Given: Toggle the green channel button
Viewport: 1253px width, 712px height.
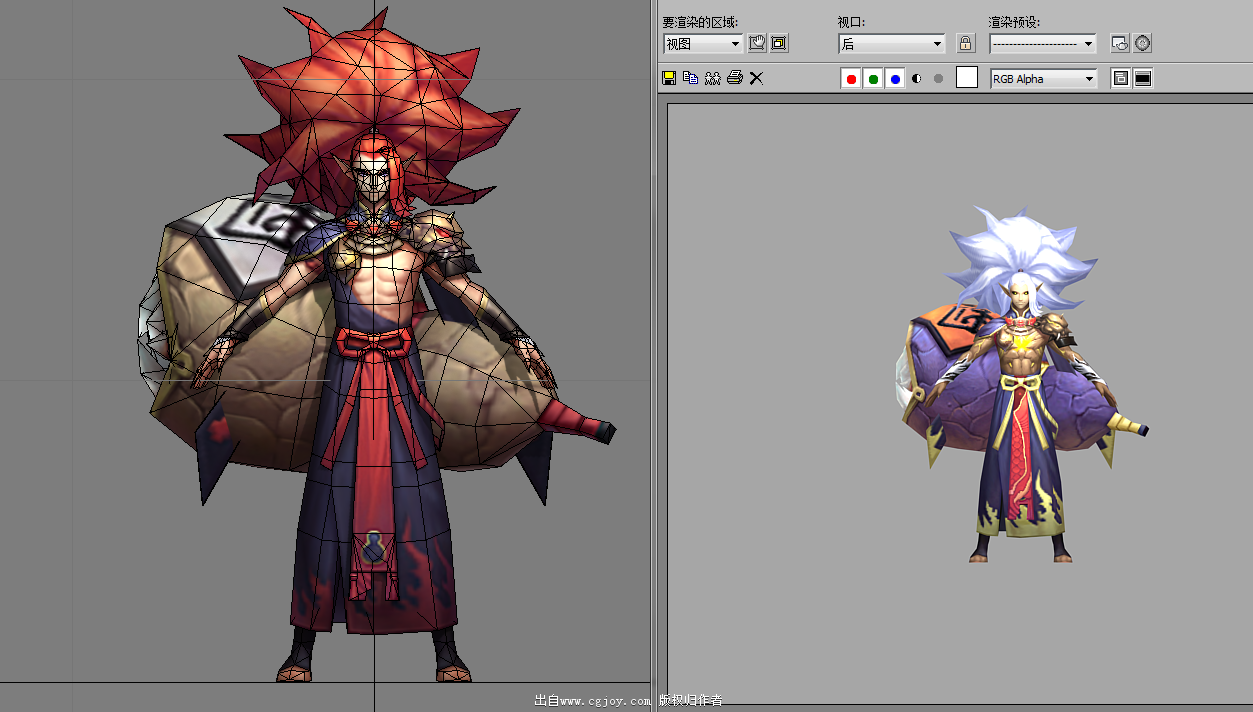Looking at the screenshot, I should pyautogui.click(x=873, y=79).
